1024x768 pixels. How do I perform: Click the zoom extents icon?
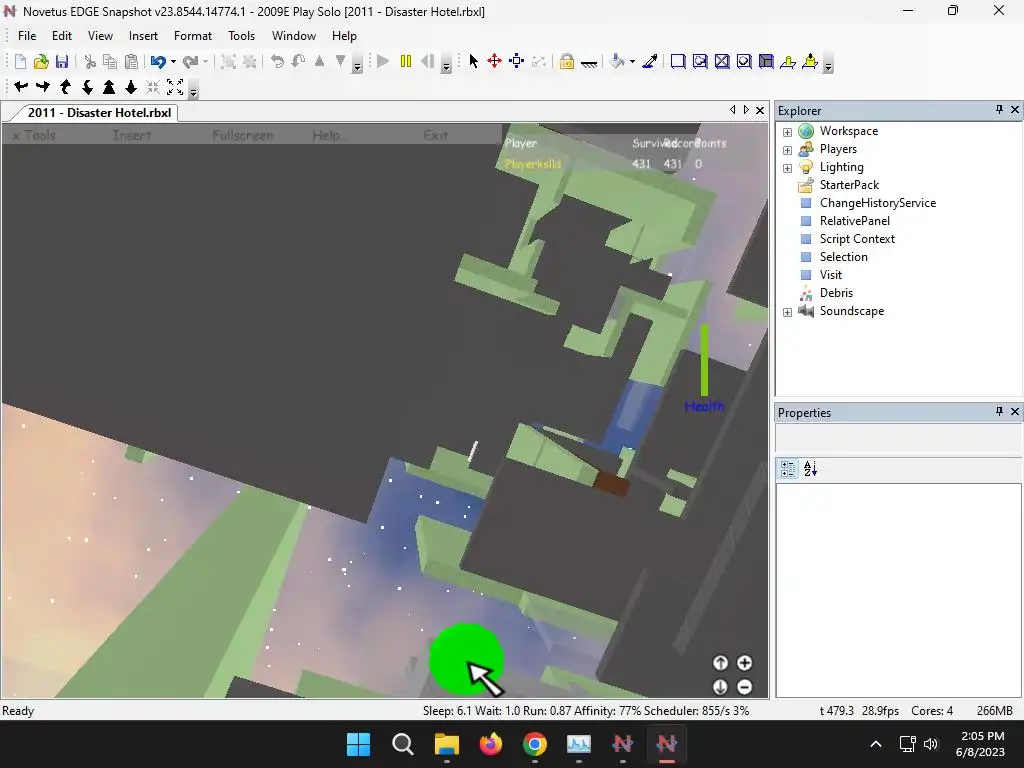point(175,86)
